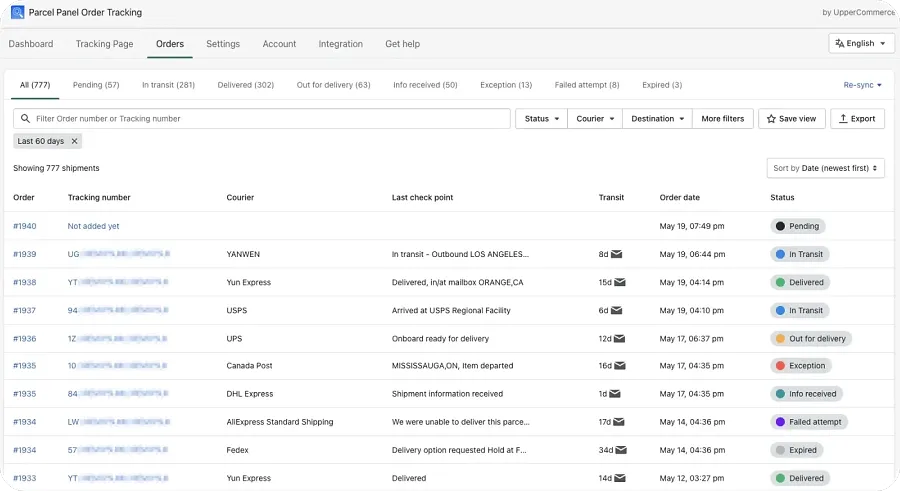Open the Courier filter dropdown

595,118
